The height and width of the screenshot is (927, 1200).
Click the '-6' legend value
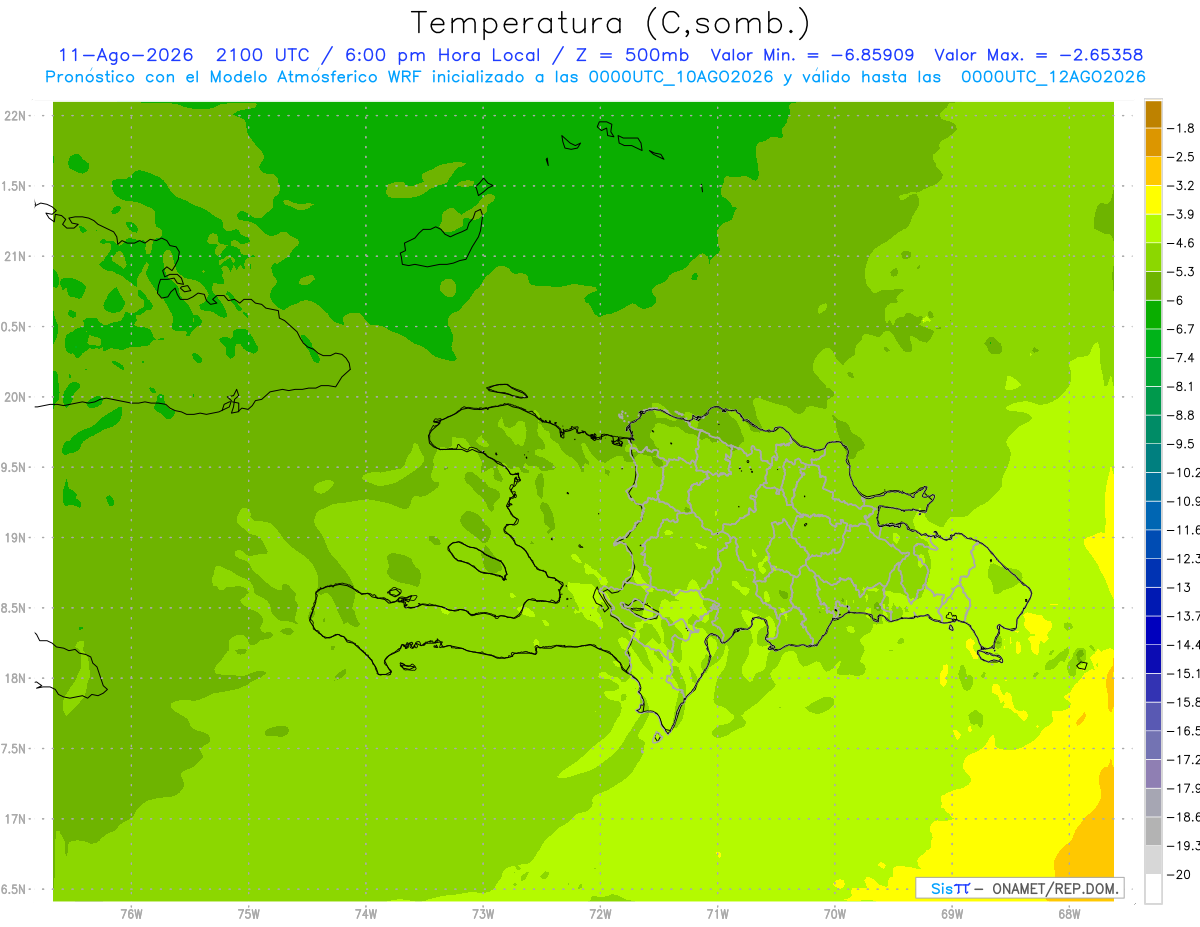point(1177,300)
